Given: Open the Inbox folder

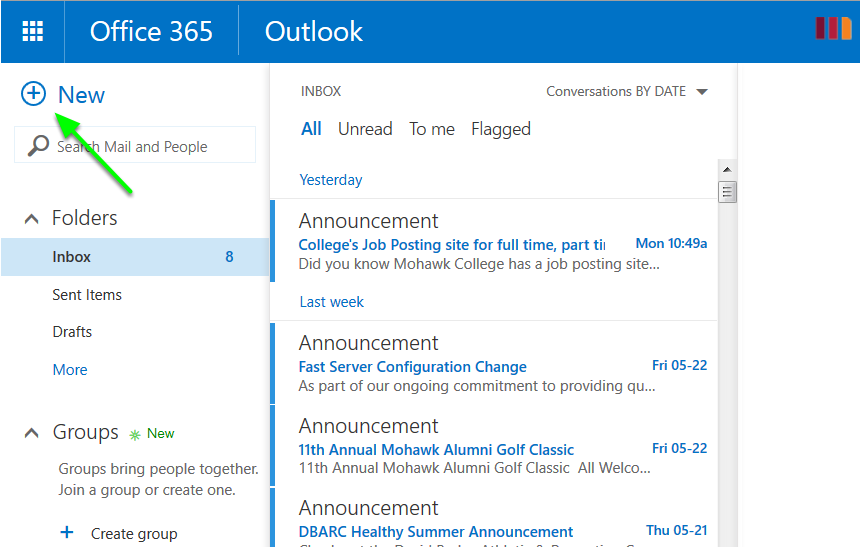Looking at the screenshot, I should tap(72, 257).
